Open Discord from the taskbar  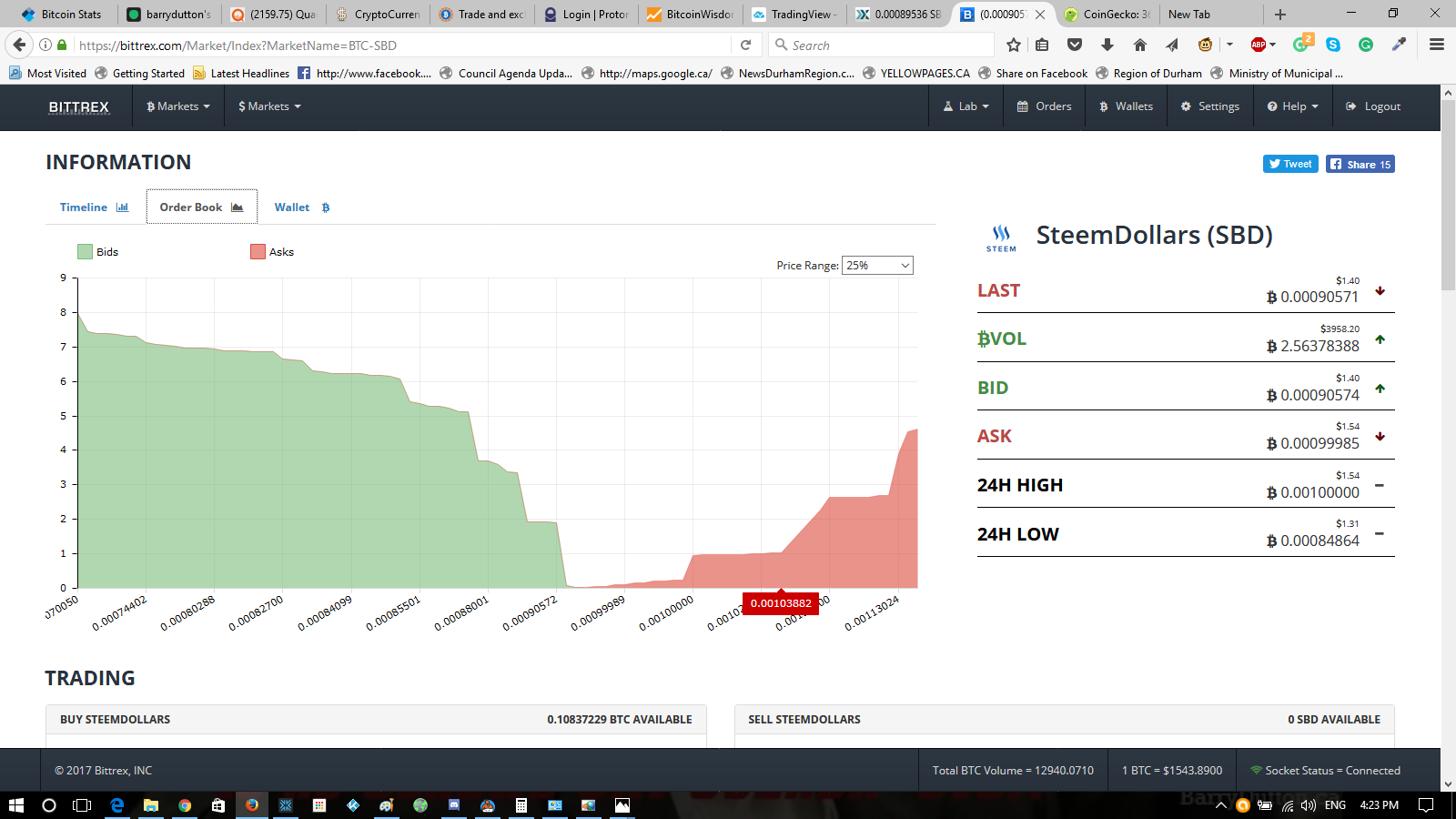pyautogui.click(x=453, y=805)
